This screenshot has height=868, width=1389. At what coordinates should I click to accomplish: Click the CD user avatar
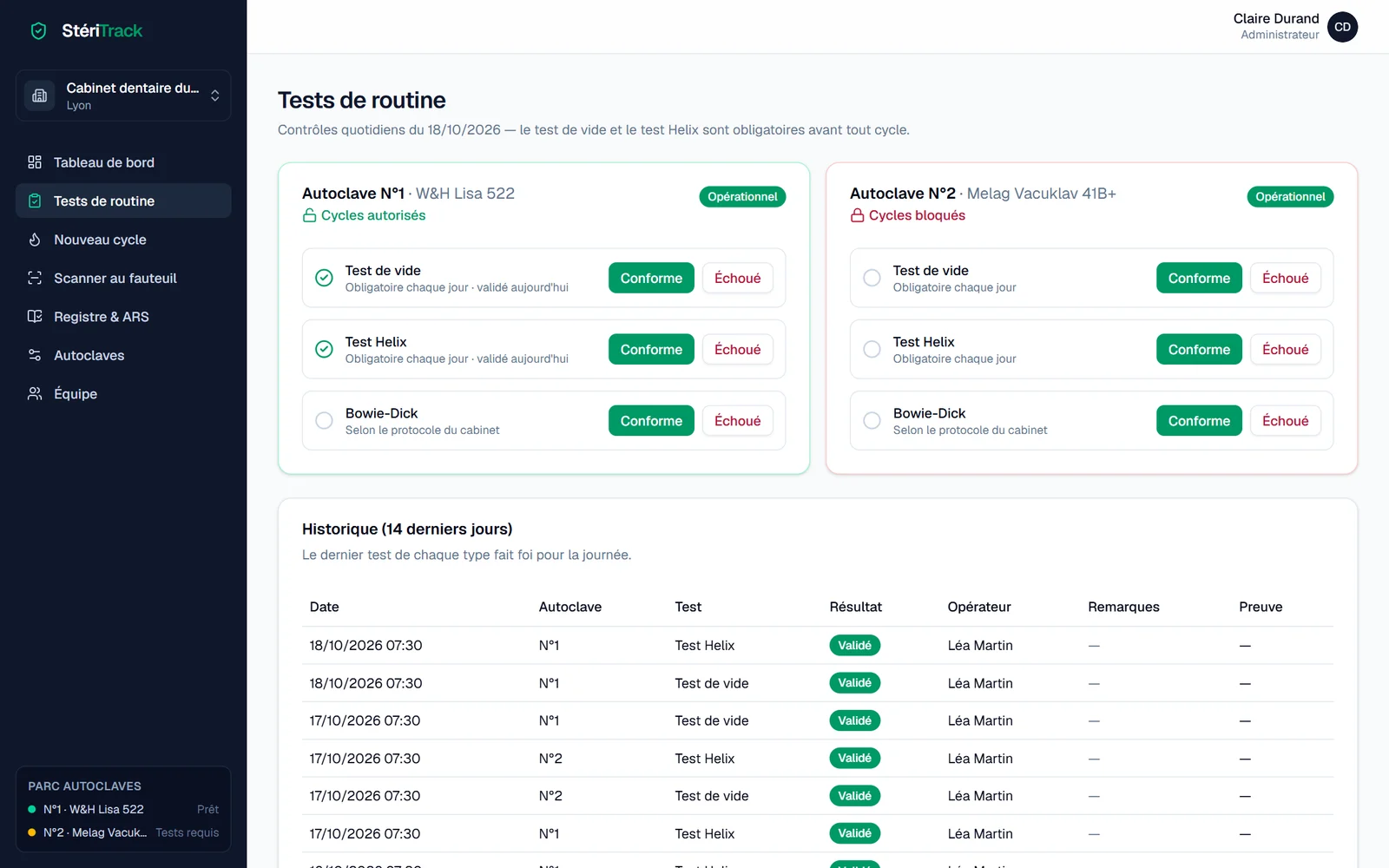click(1342, 27)
